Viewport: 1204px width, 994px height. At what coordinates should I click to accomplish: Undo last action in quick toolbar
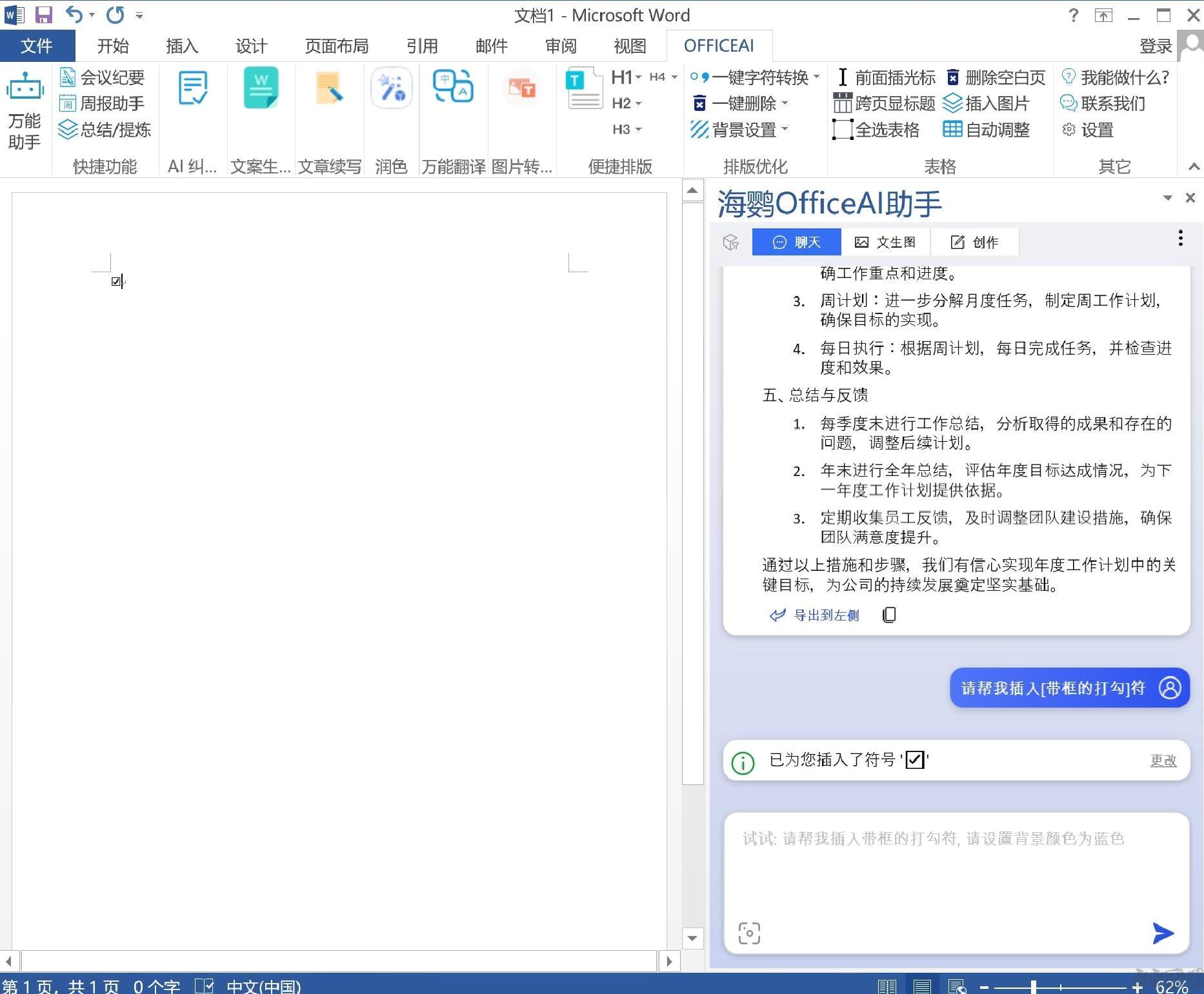tap(74, 14)
